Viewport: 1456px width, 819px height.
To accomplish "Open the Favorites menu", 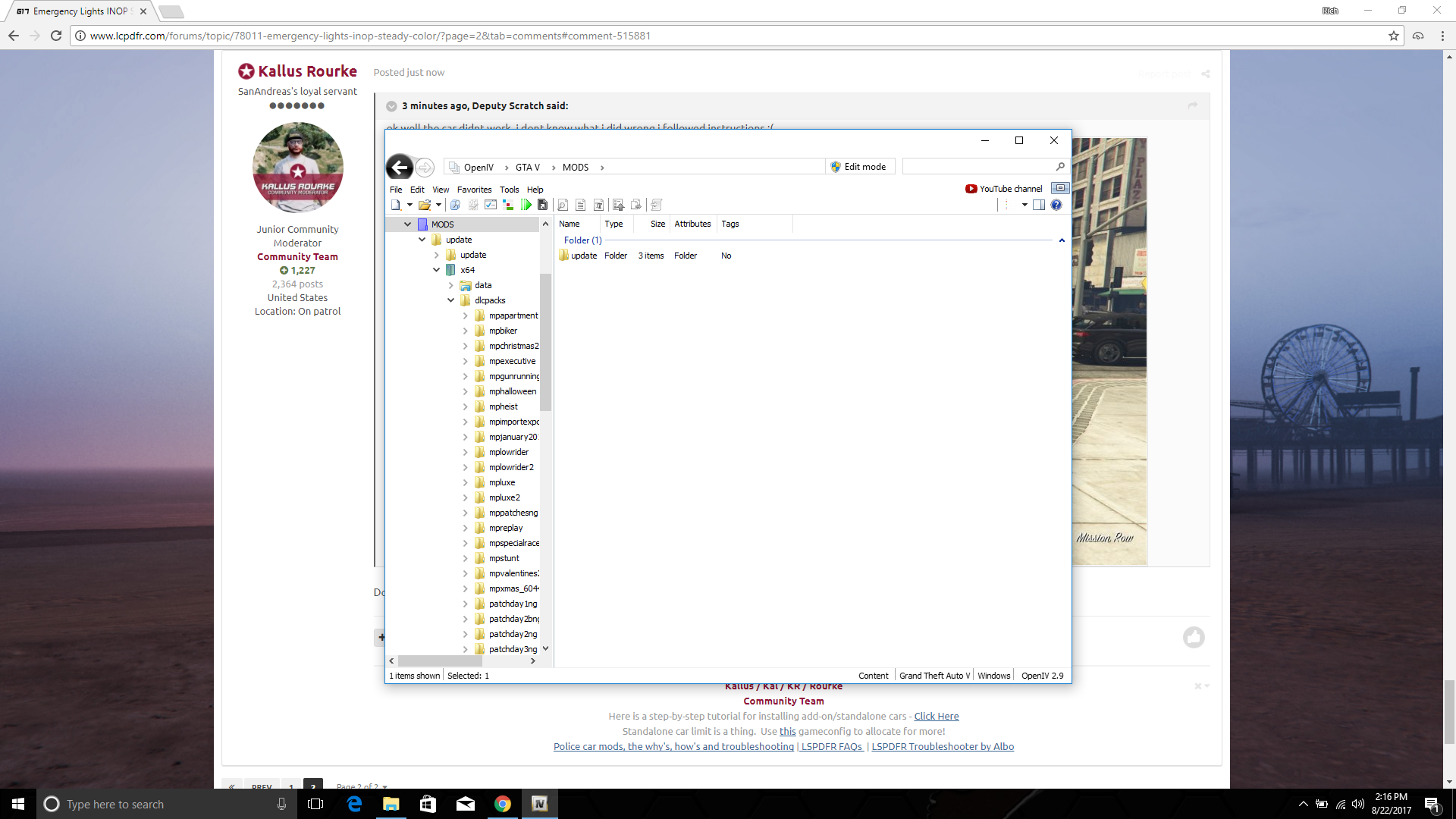I will pyautogui.click(x=474, y=190).
